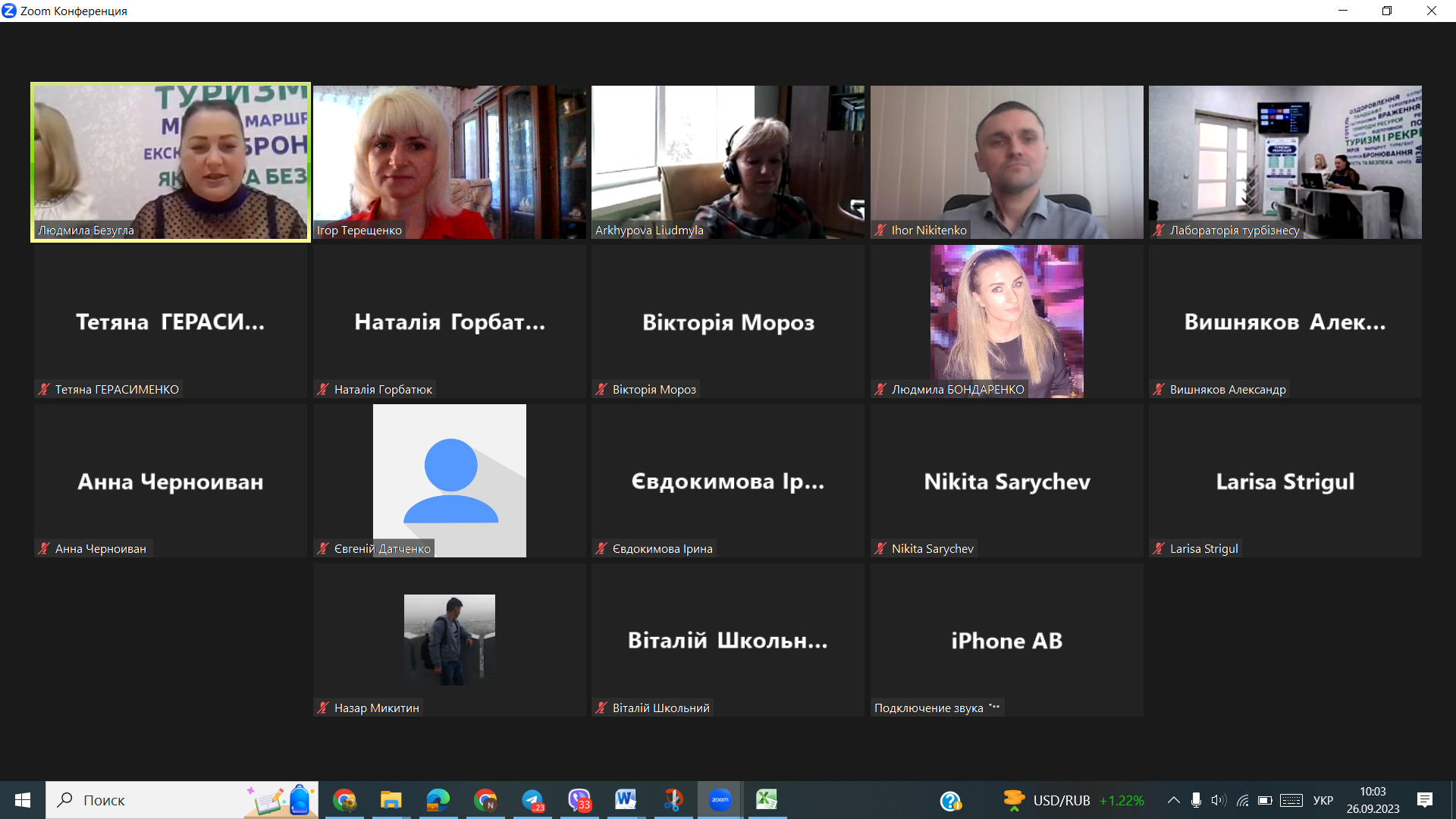Select the Лабораторія турбізнесу video tile

[1285, 162]
